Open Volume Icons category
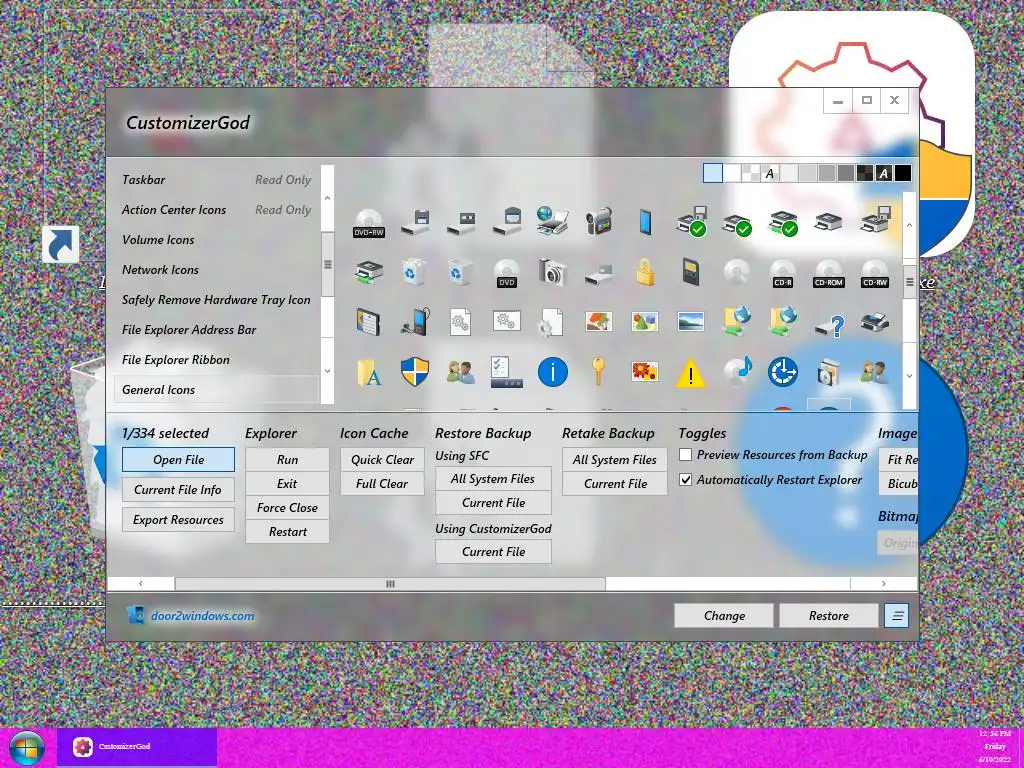The width and height of the screenshot is (1024, 768). [x=217, y=240]
